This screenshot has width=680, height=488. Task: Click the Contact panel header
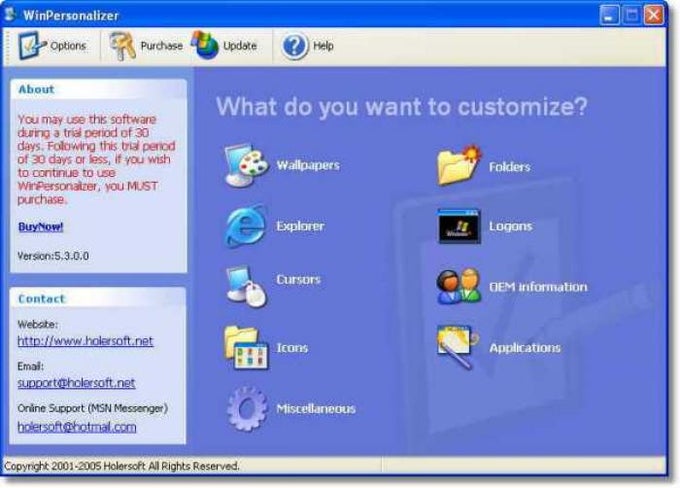tap(98, 298)
